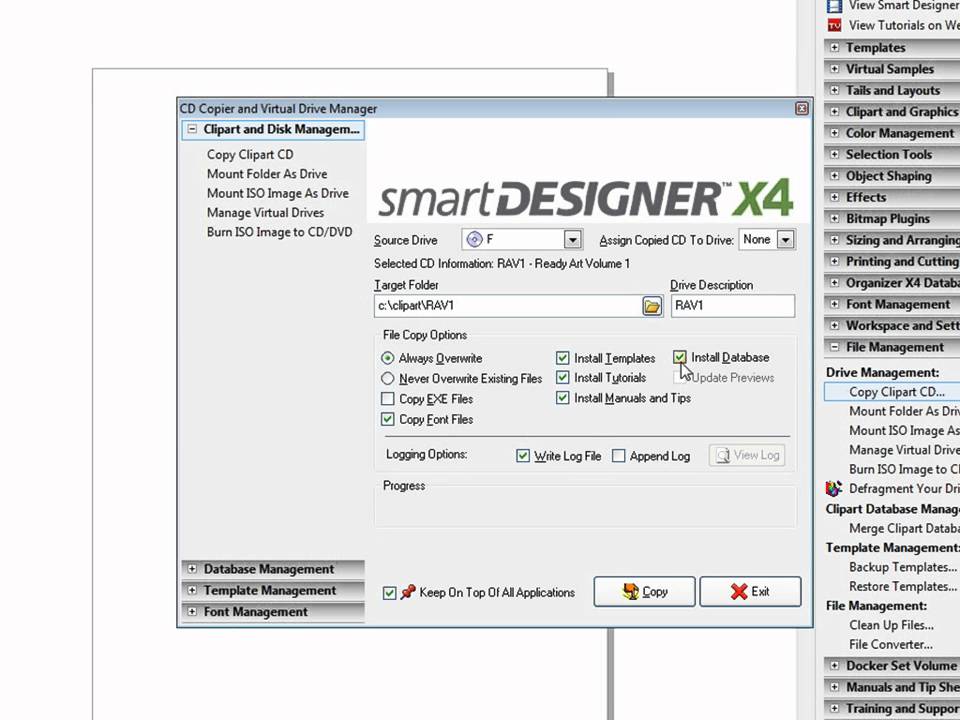Close the CD Copier dialog
The width and height of the screenshot is (960, 720).
[x=801, y=108]
